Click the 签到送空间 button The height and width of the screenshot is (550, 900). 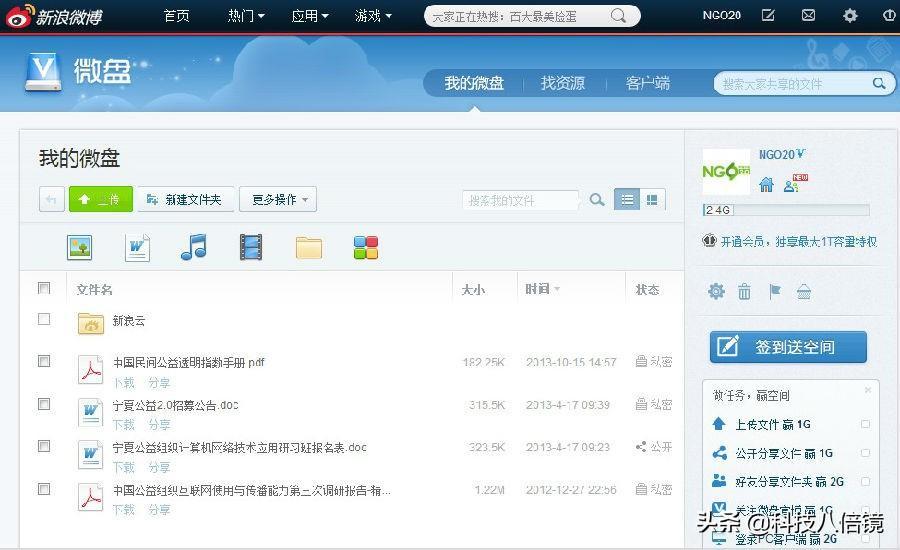(x=788, y=347)
